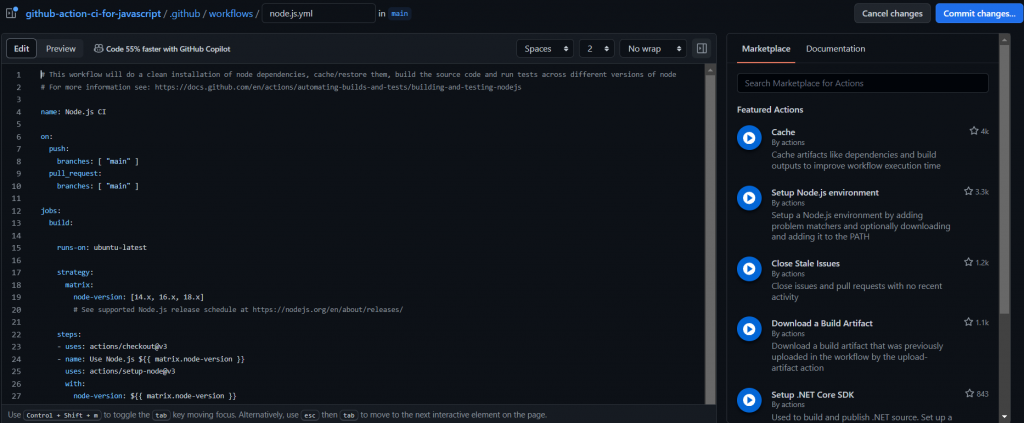Click the 'jobs:' line
Image resolution: width=1024 pixels, height=423 pixels.
point(50,211)
